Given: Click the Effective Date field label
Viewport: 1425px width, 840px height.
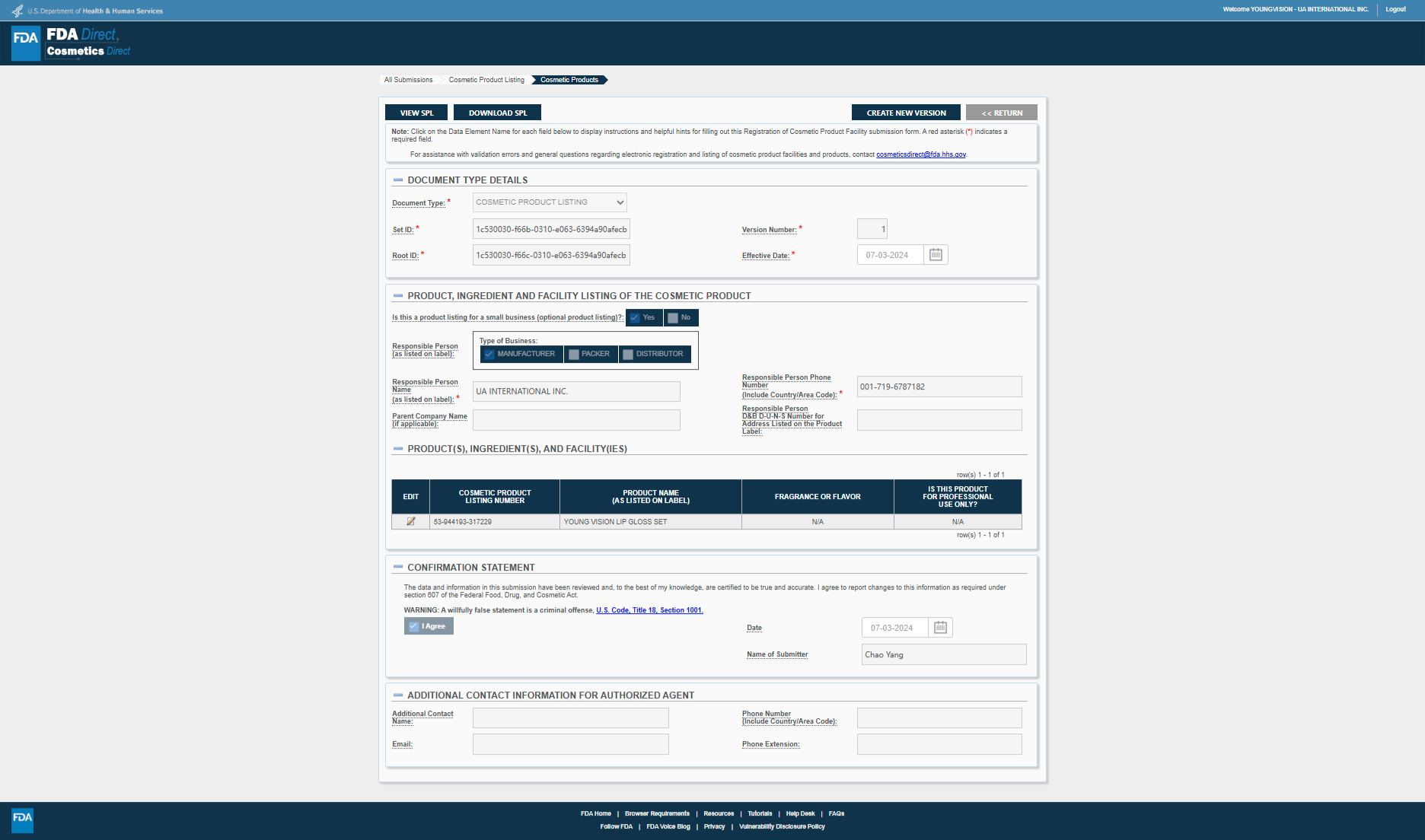Looking at the screenshot, I should [x=766, y=256].
